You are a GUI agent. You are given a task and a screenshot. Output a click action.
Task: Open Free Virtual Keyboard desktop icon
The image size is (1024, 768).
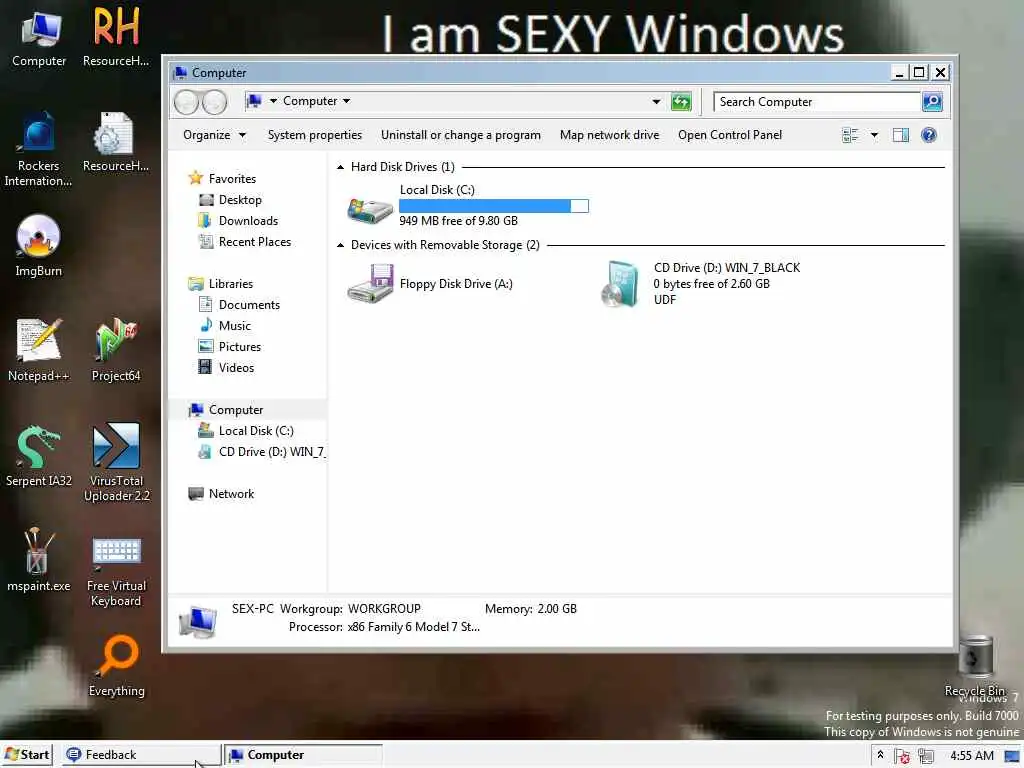[116, 570]
